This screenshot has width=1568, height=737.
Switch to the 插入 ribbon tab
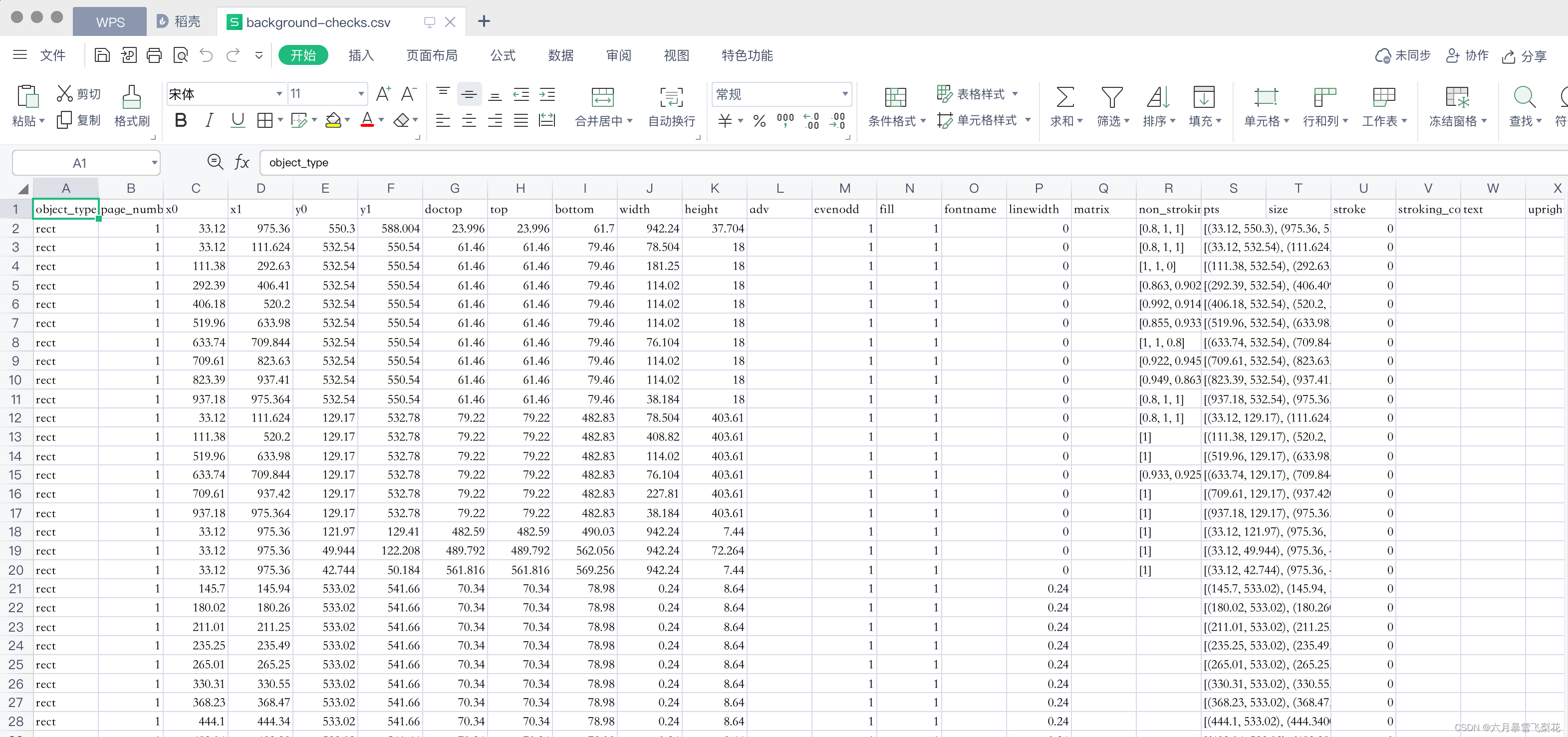361,55
